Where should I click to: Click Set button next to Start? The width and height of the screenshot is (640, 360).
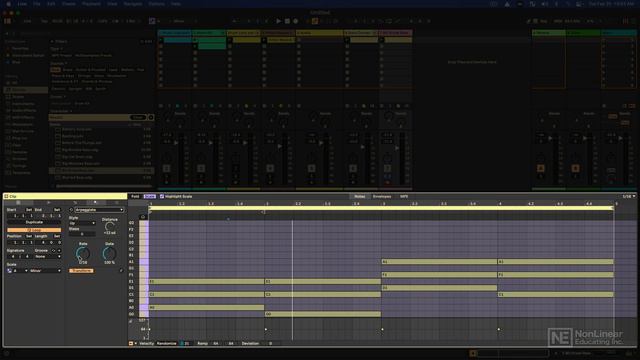29,209
